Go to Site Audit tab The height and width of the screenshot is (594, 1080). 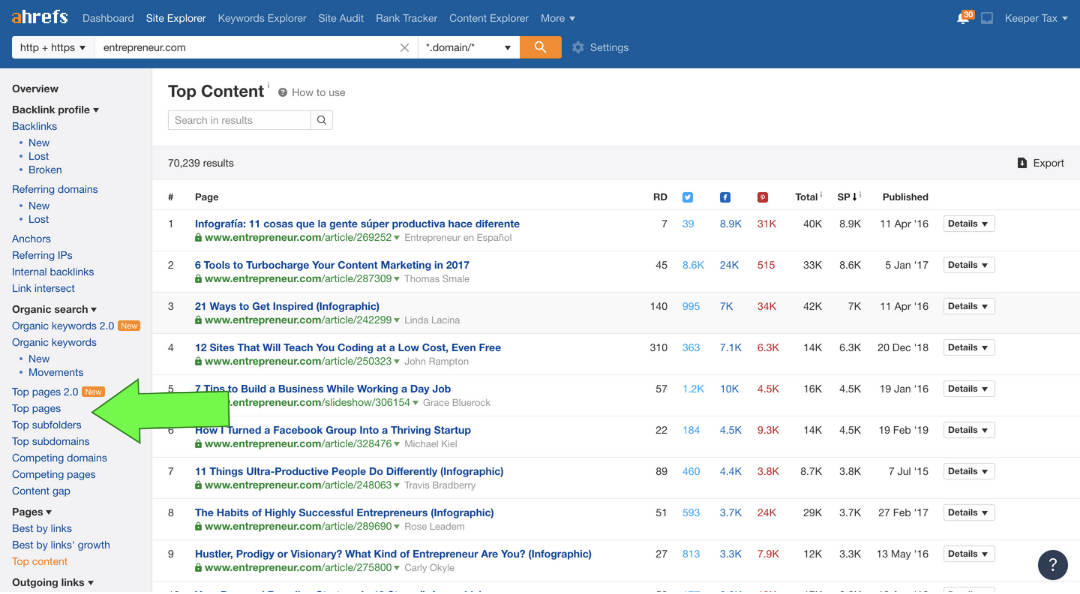point(341,18)
